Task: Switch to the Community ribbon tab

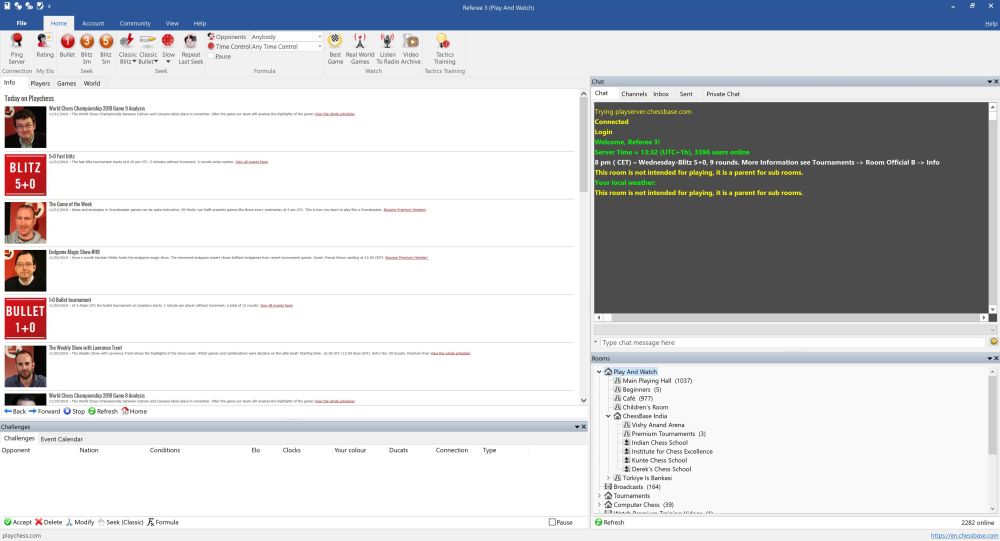Action: [x=135, y=23]
